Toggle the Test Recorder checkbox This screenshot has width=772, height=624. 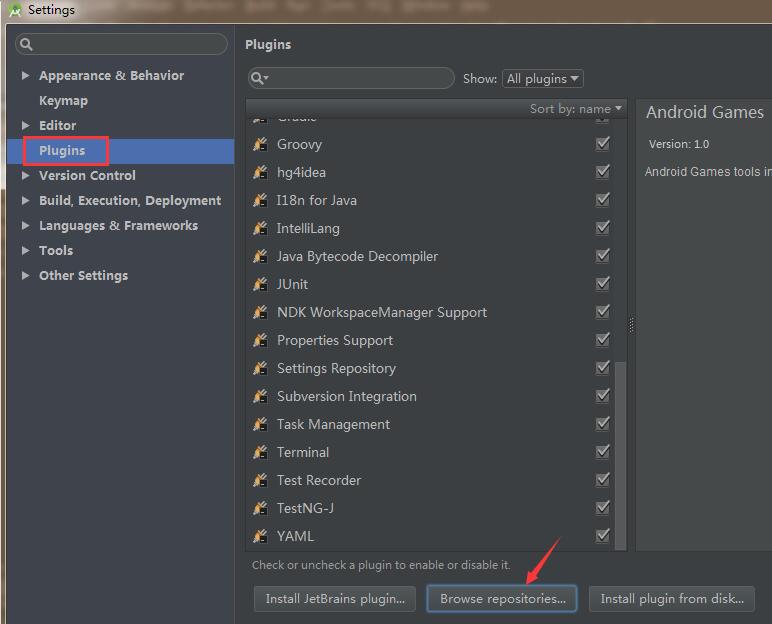click(603, 480)
